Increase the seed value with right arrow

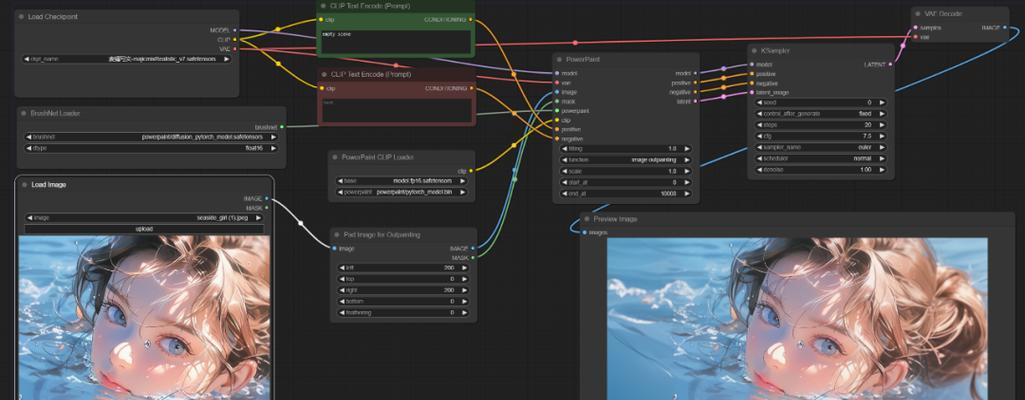click(x=881, y=103)
